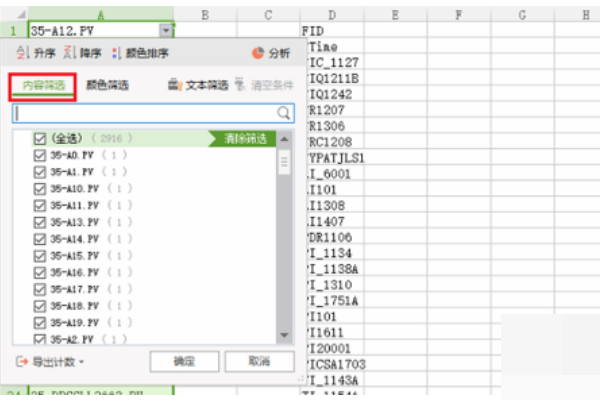Click the 取消 cancel button
The width and height of the screenshot is (600, 400).
[259, 361]
